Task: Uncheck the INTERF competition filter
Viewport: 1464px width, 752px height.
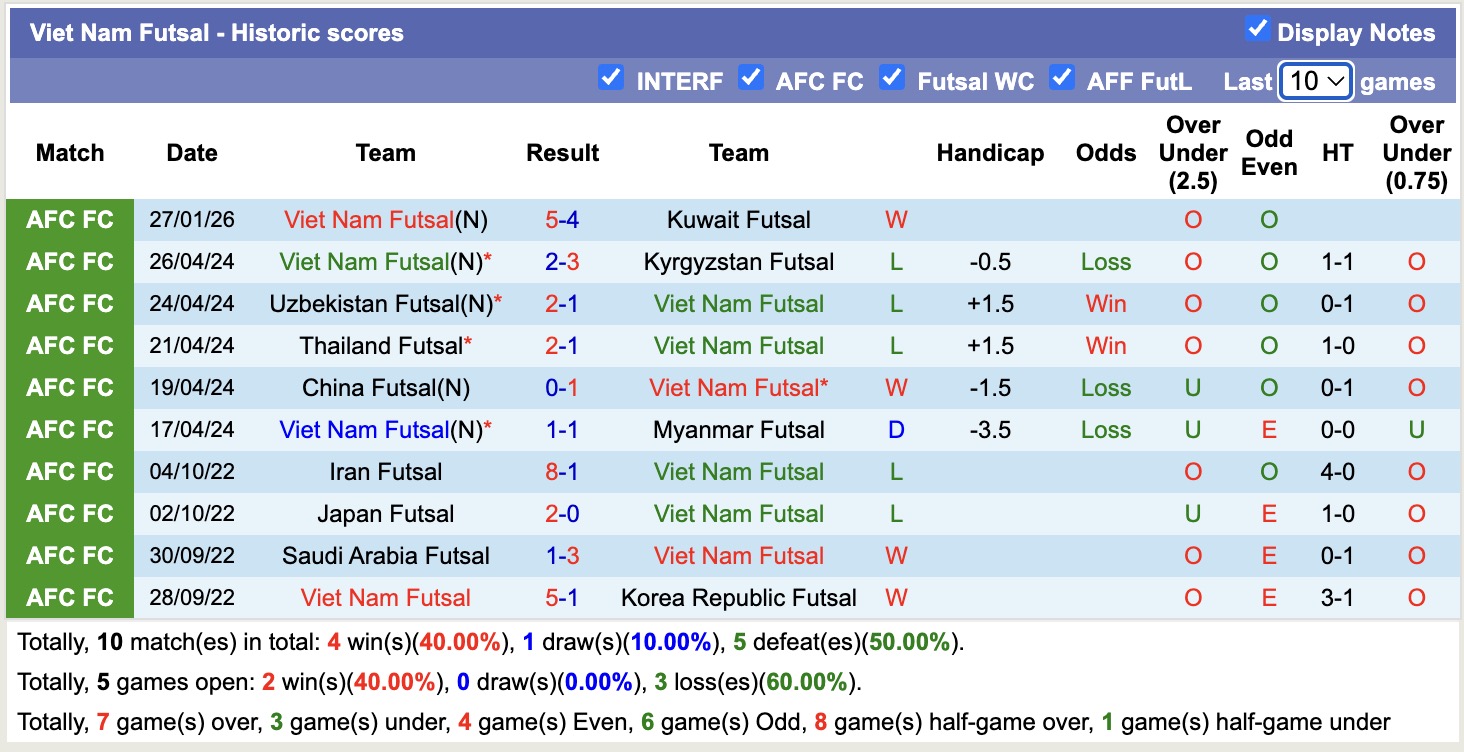Action: (611, 75)
